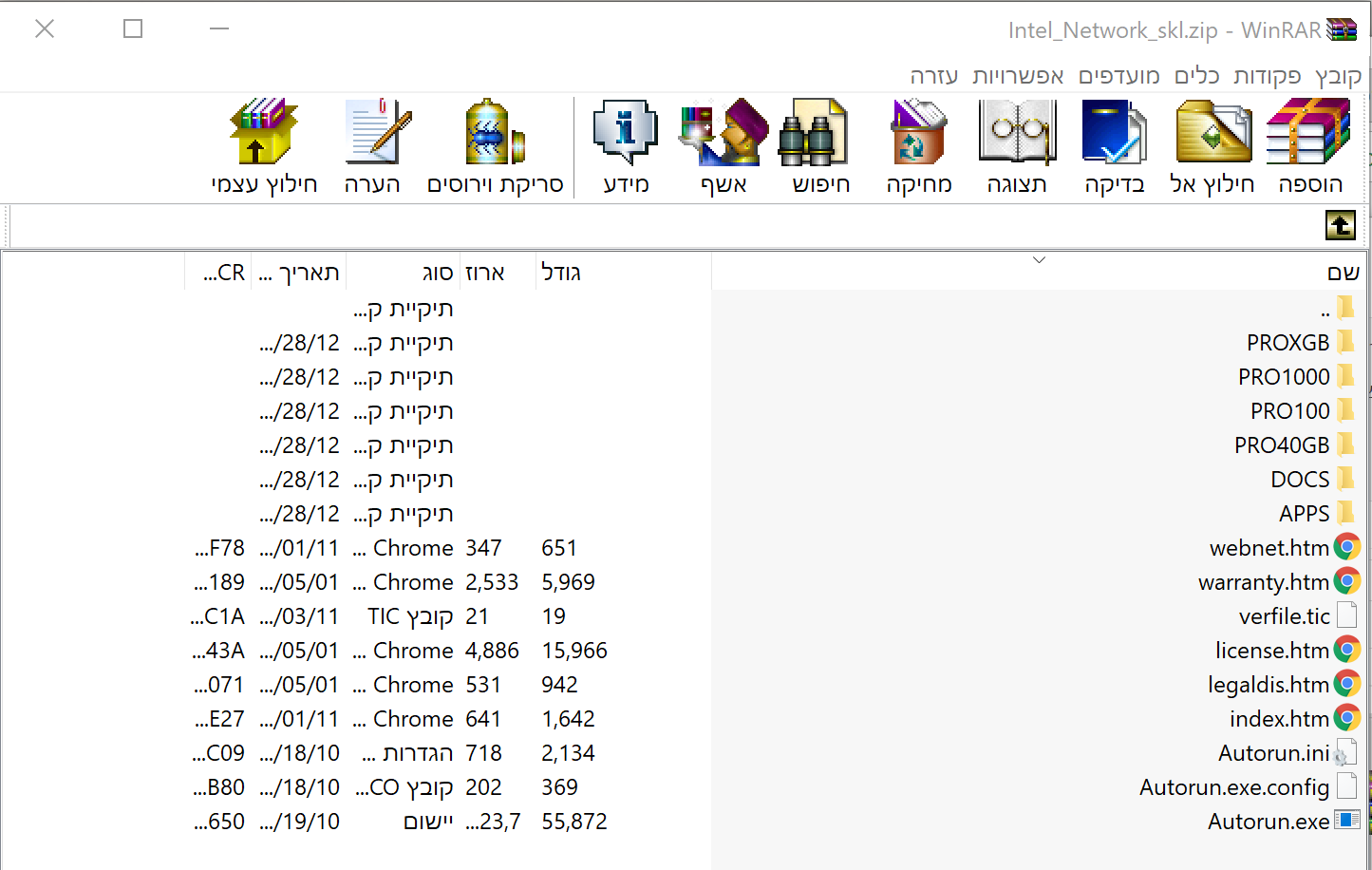Select the legaldis.htm file name
The height and width of the screenshot is (870, 1372).
point(1269,685)
